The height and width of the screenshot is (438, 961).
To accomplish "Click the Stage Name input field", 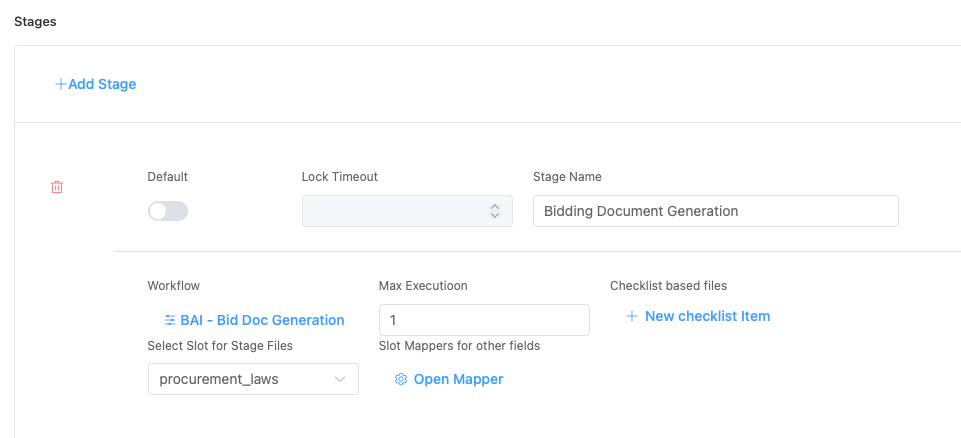I will (716, 211).
